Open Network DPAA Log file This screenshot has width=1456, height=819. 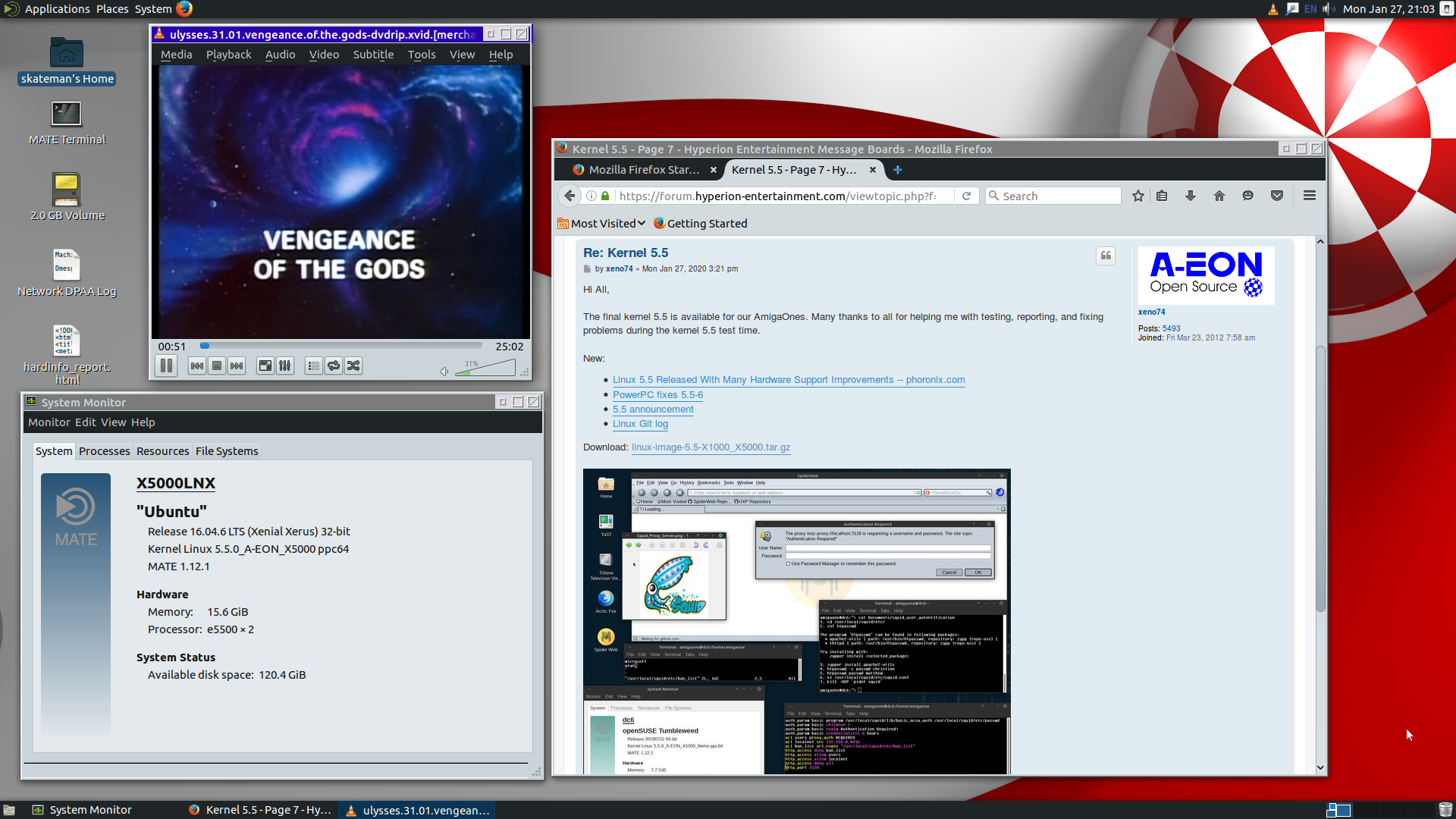pyautogui.click(x=67, y=274)
